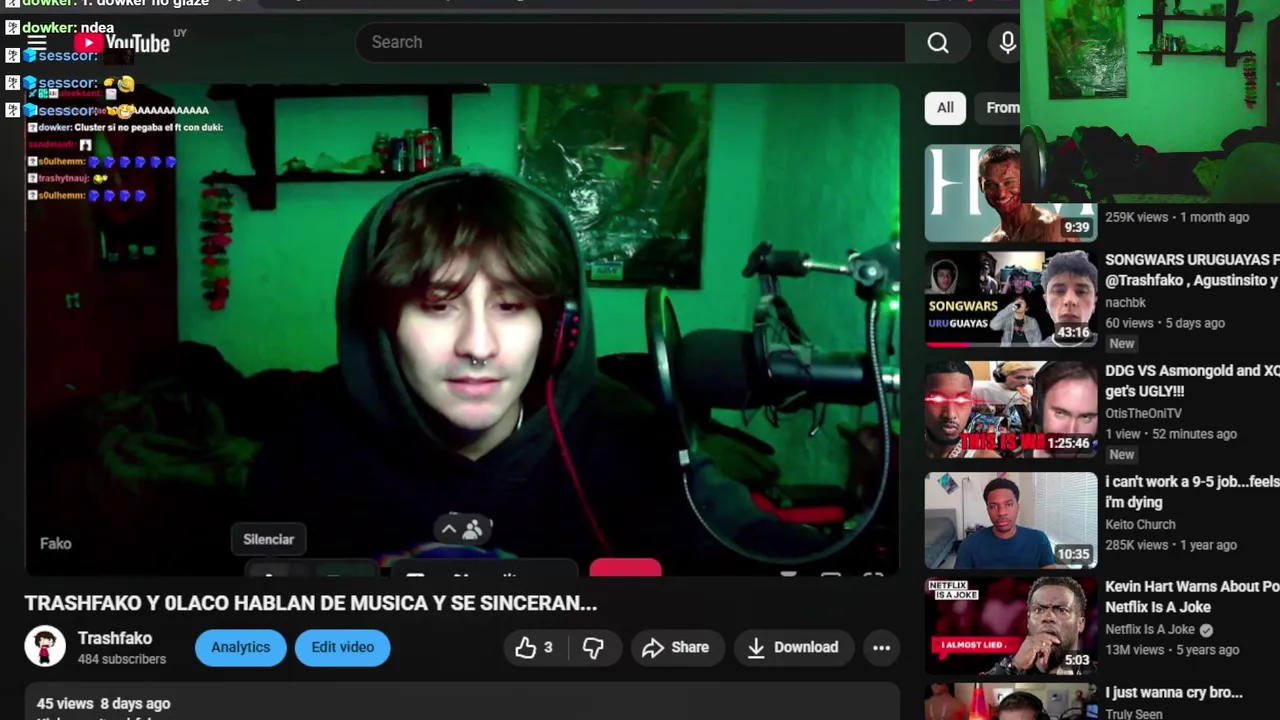The height and width of the screenshot is (720, 1280).
Task: Open the Kevin Hart Netflix video thumbnail
Action: pyautogui.click(x=1010, y=626)
